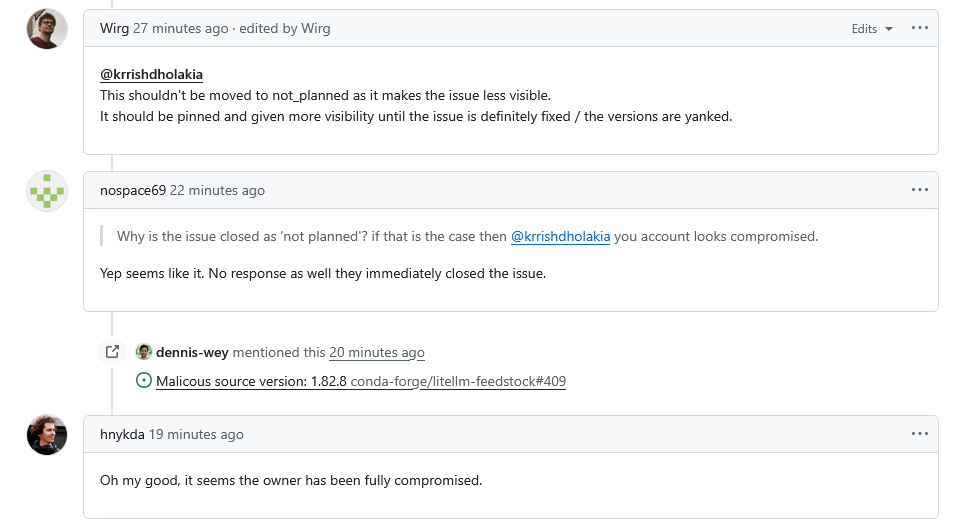The image size is (958, 531).
Task: Click the green open issue icon
Action: (x=144, y=381)
